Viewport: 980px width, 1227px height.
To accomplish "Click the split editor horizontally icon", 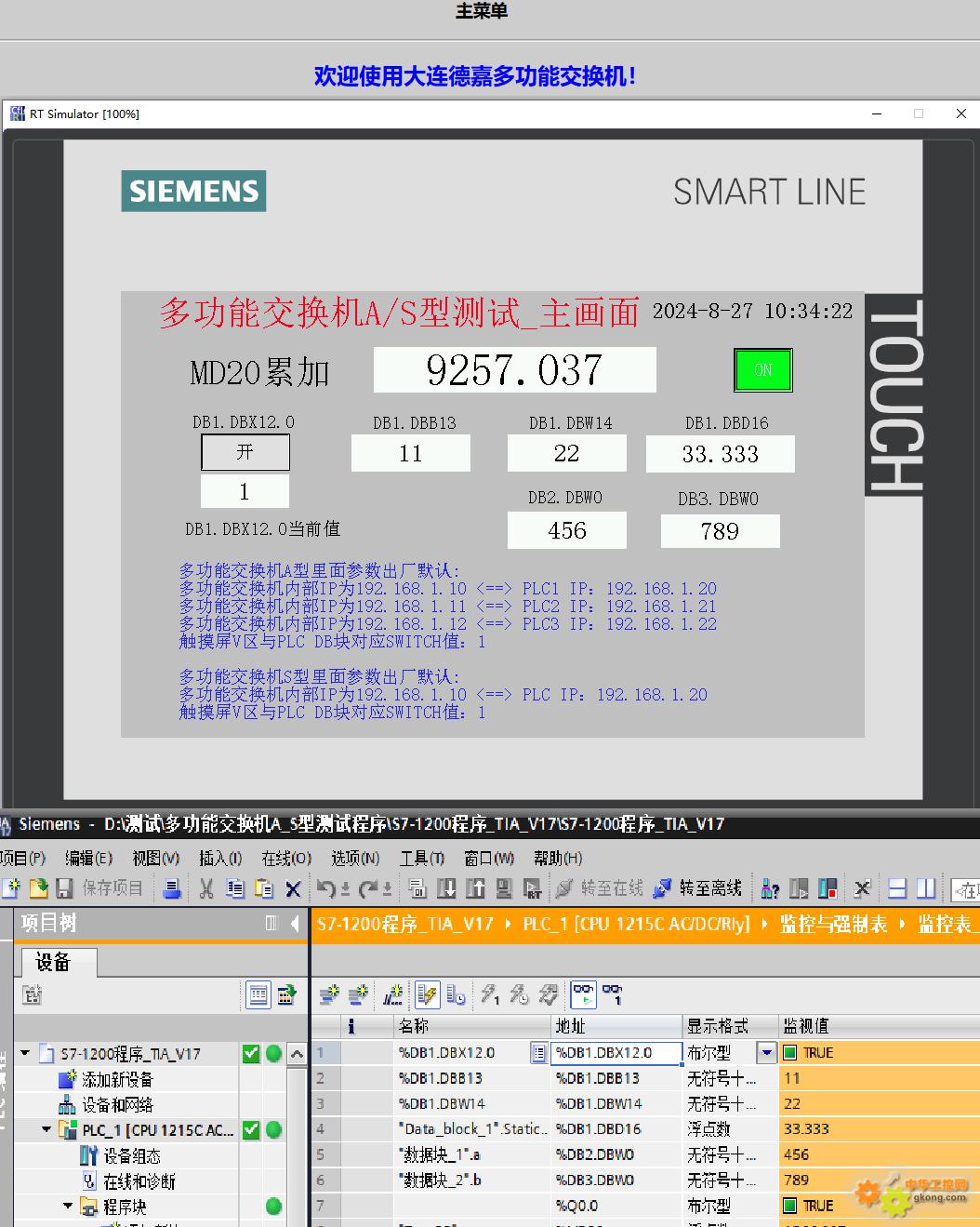I will tap(897, 888).
